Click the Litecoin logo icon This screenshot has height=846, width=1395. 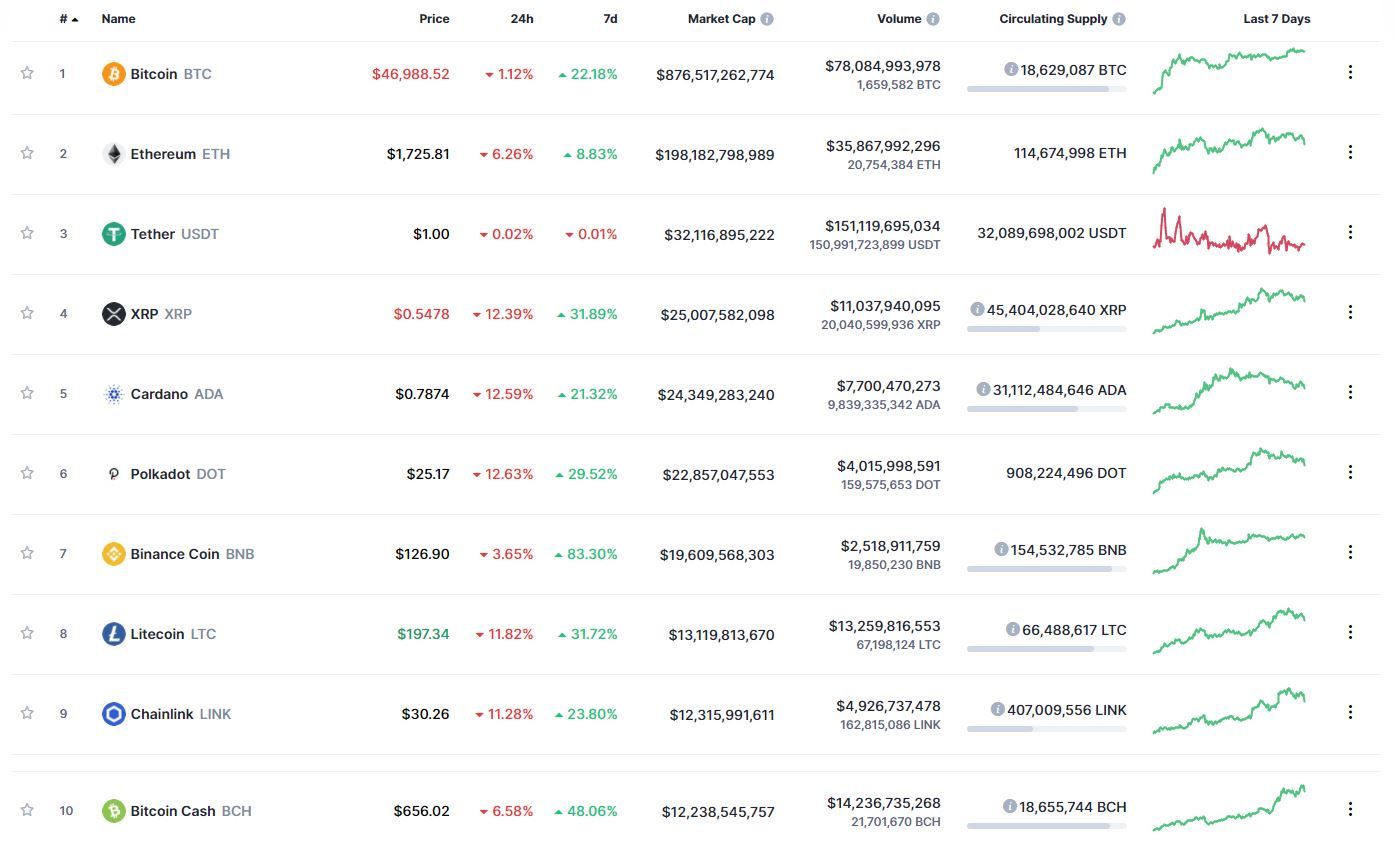(114, 634)
